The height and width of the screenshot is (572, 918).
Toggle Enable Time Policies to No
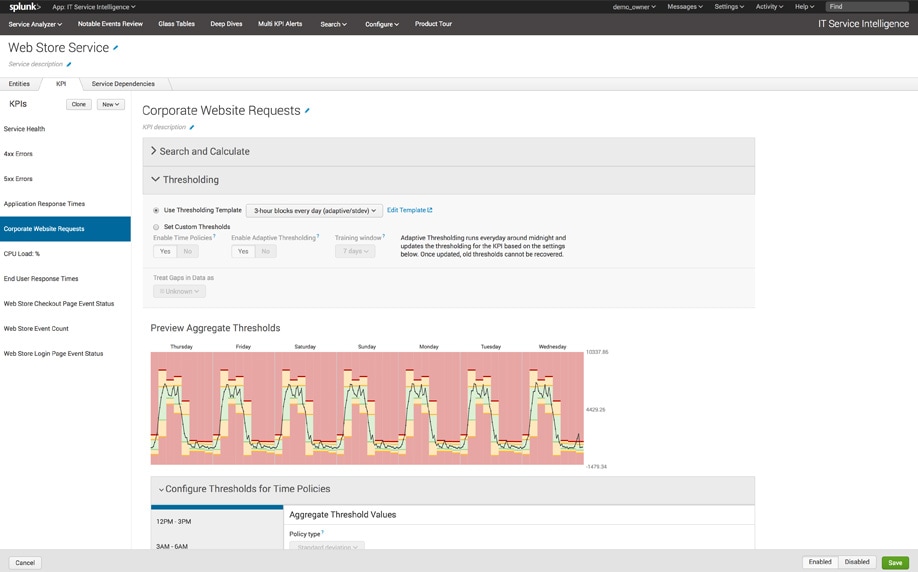click(x=188, y=252)
